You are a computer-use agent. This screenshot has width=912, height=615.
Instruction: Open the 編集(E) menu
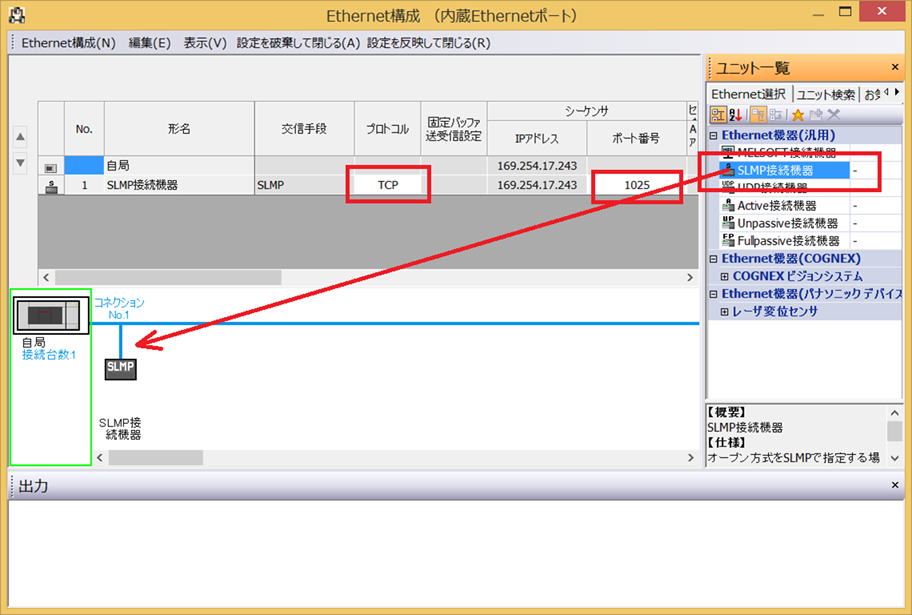[149, 43]
